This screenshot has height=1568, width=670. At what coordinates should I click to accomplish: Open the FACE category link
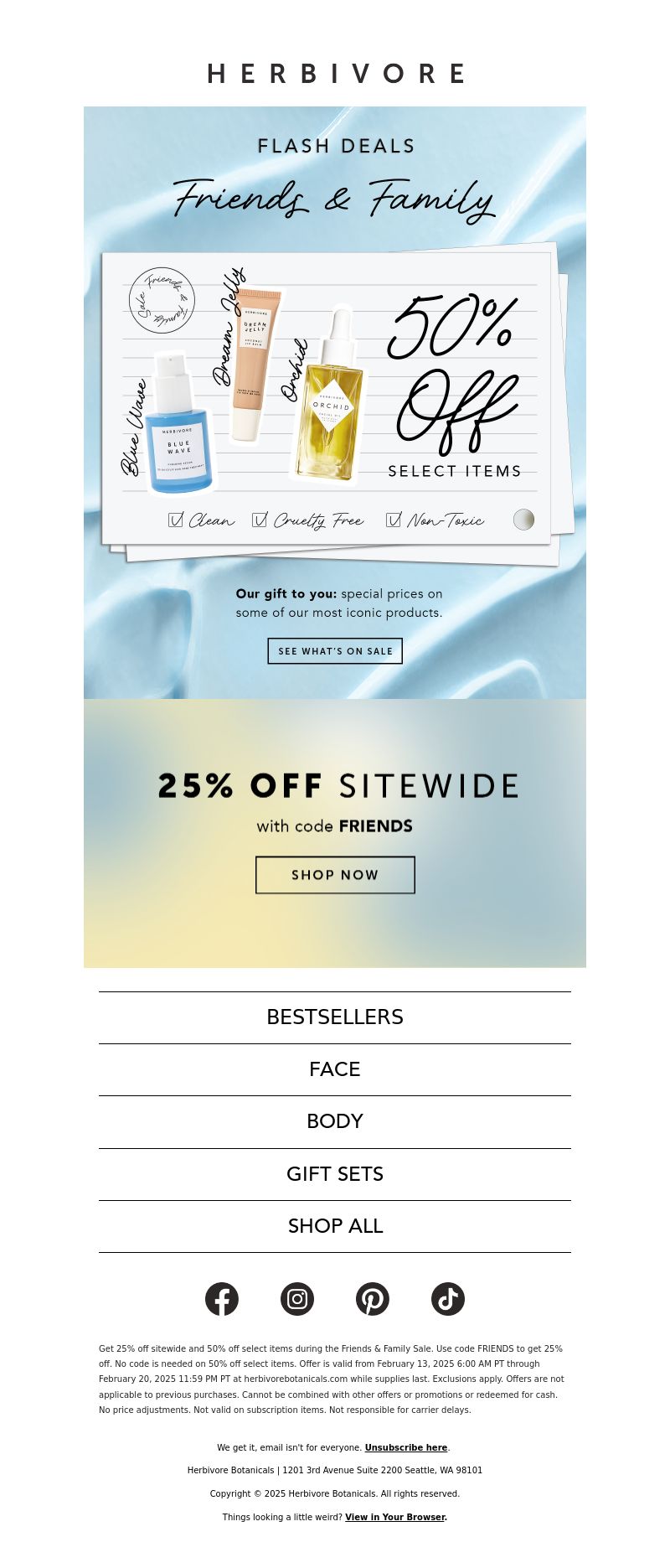pyautogui.click(x=335, y=1069)
